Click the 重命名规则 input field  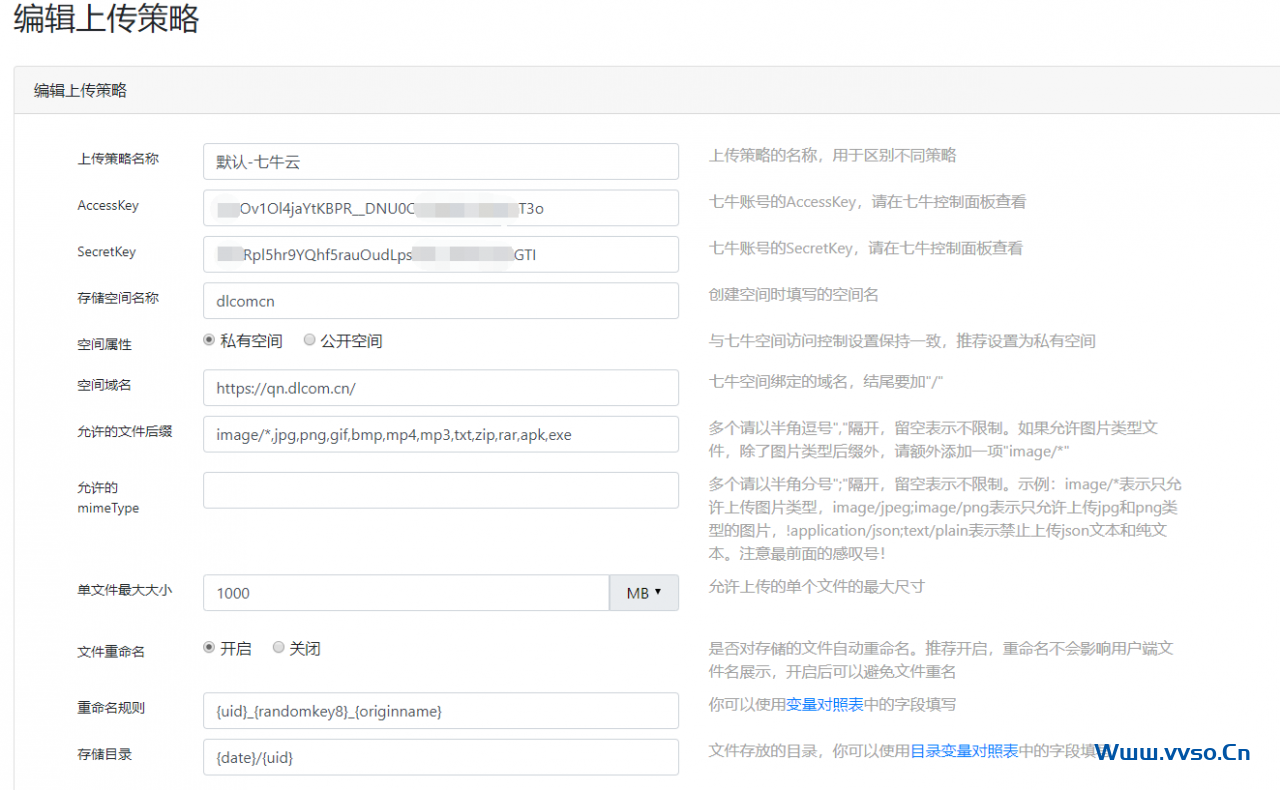click(440, 711)
